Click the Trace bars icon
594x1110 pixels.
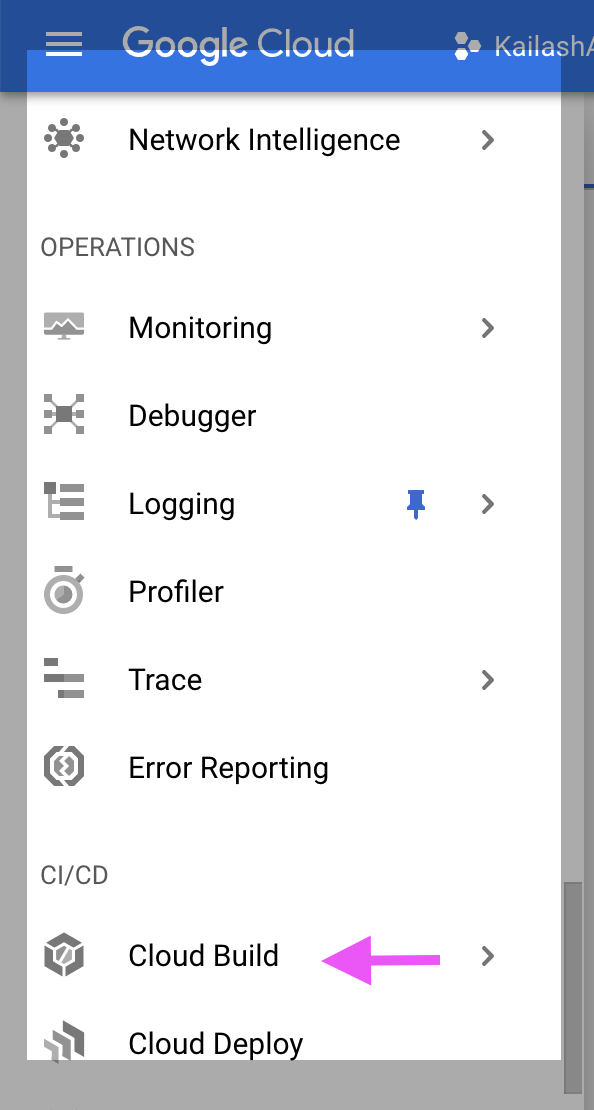[64, 678]
